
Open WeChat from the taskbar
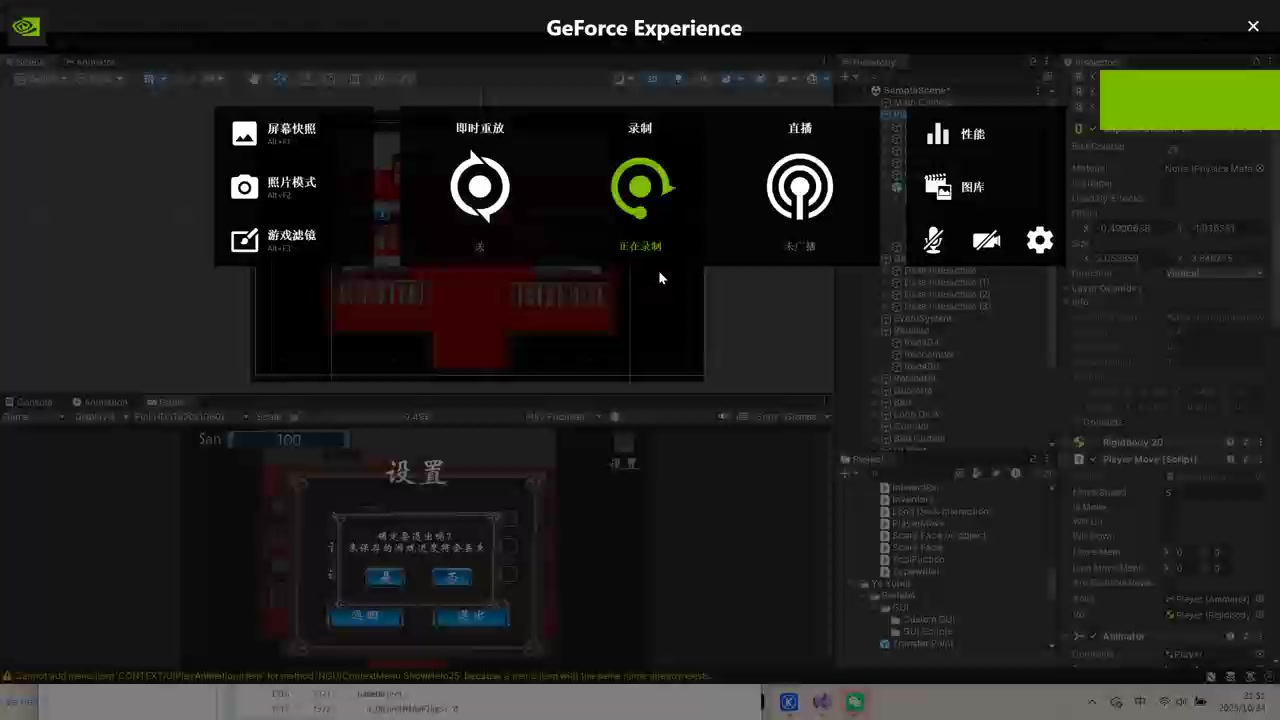[x=855, y=702]
